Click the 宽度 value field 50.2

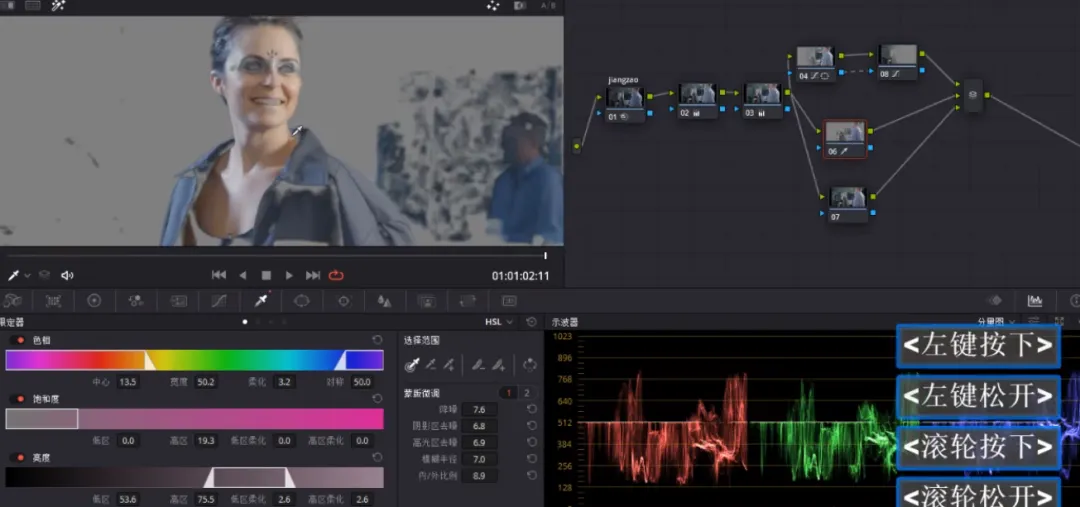coord(205,382)
